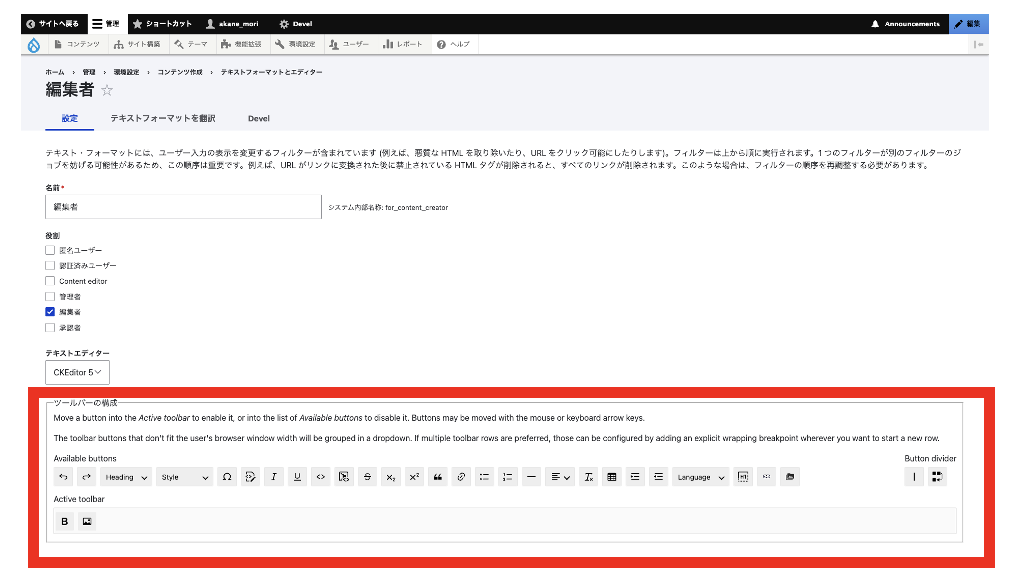Select the Special characters omega button
This screenshot has width=1016, height=584.
click(227, 477)
